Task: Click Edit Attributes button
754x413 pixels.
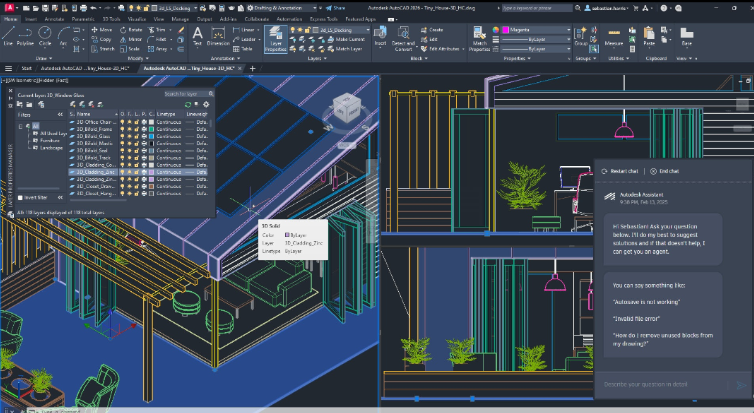Action: tap(442, 49)
